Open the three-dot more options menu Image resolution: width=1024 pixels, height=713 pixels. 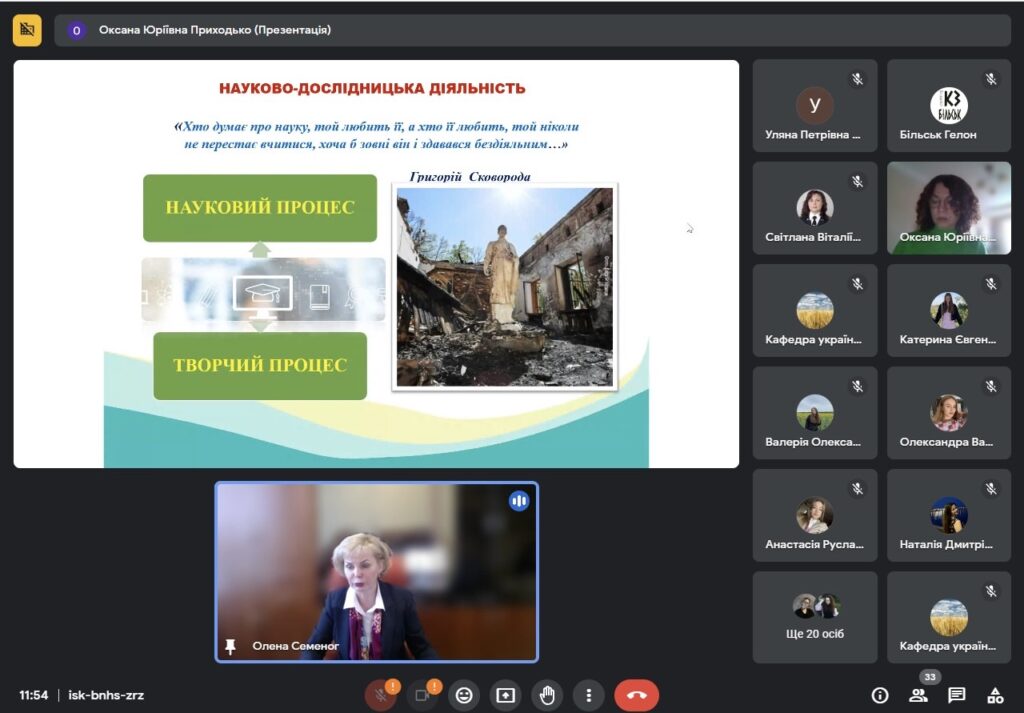click(589, 695)
